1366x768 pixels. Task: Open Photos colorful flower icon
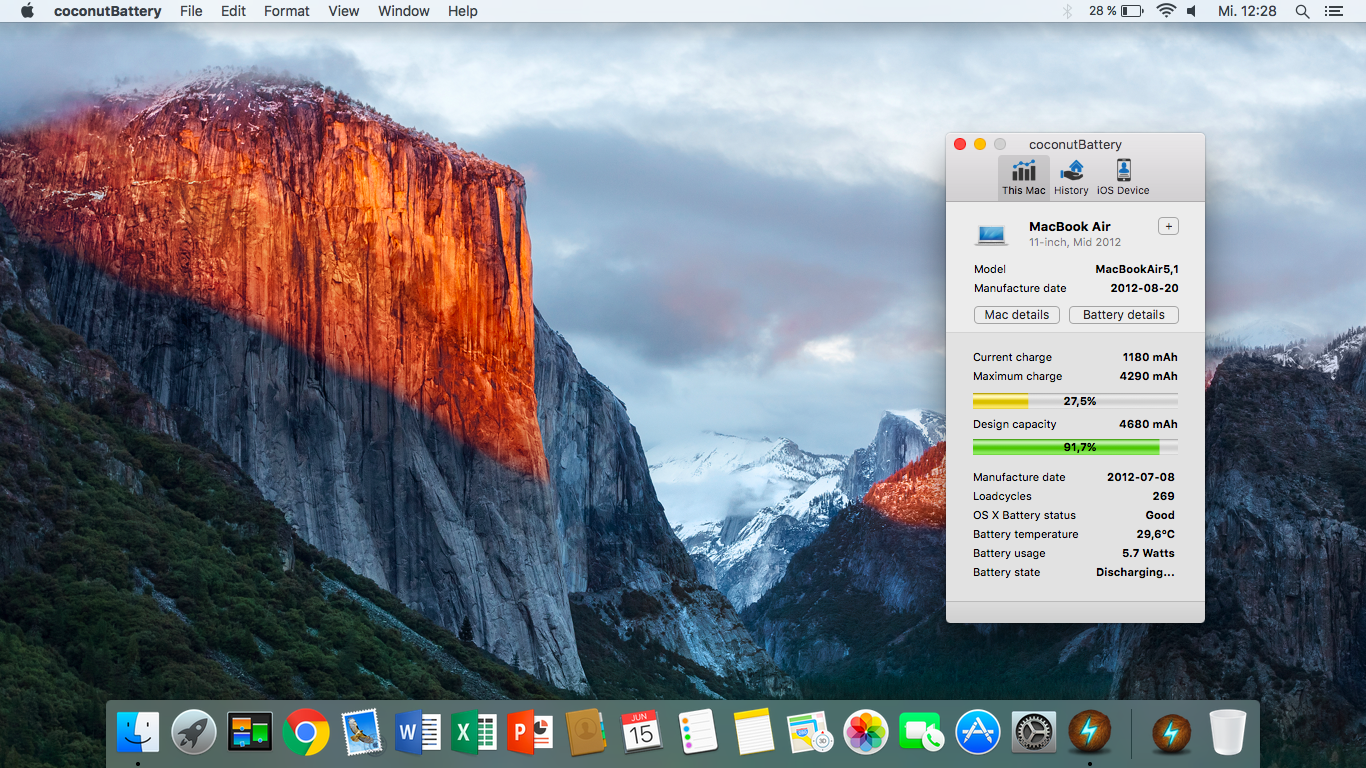pyautogui.click(x=866, y=732)
